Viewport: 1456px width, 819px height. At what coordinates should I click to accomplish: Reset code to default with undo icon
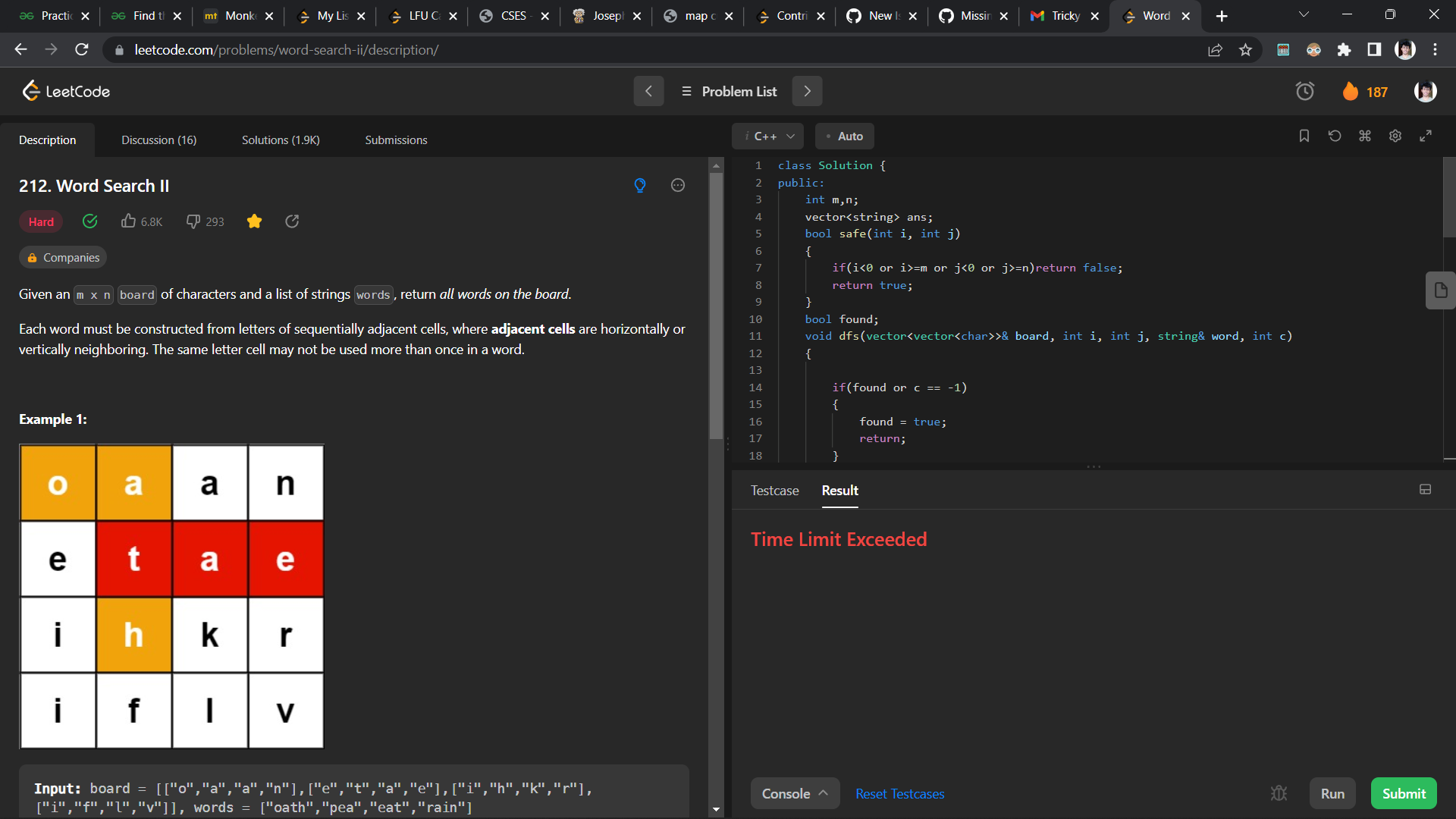tap(1335, 136)
